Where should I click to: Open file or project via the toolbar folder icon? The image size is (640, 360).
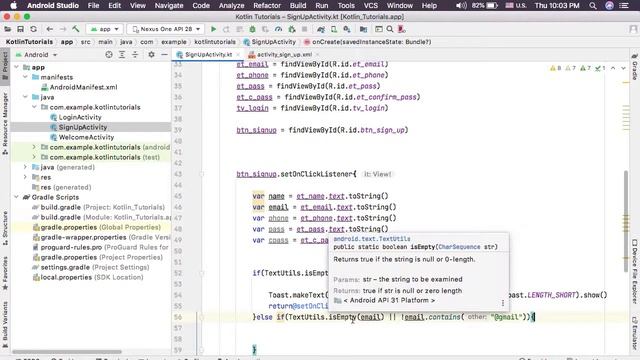pos(7,29)
